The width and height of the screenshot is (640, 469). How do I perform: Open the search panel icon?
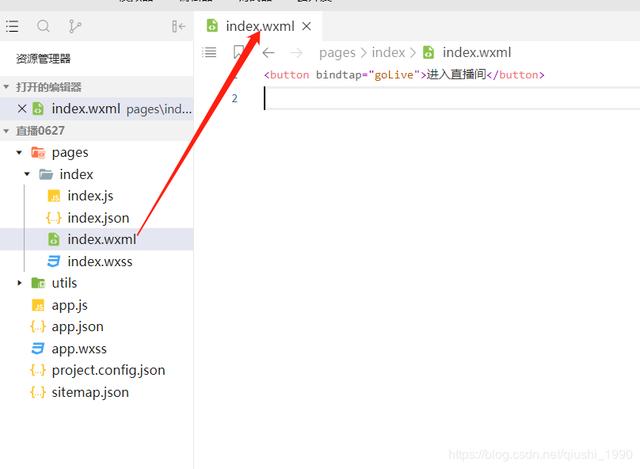(43, 26)
